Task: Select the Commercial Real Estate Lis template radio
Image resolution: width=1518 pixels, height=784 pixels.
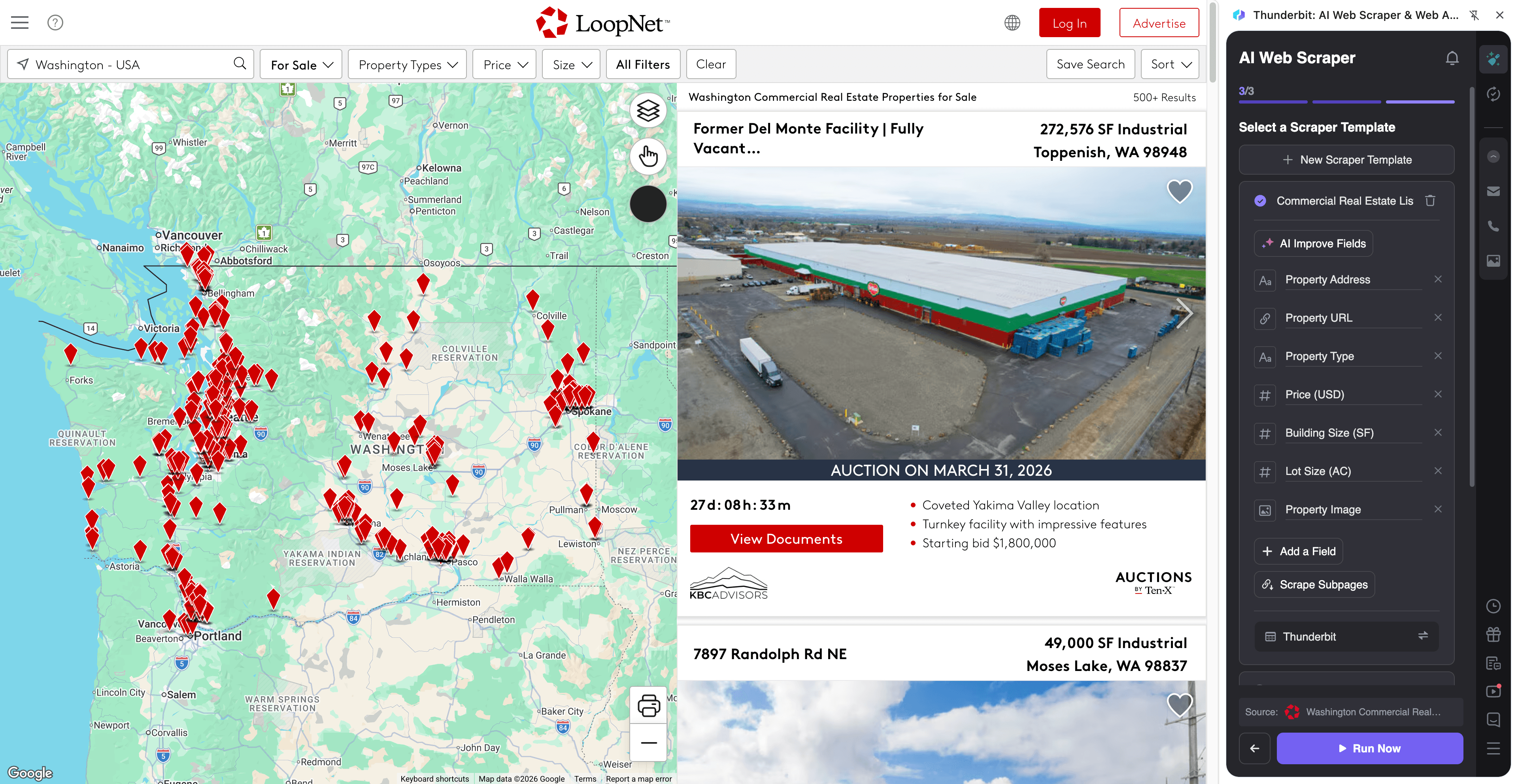Action: (1261, 201)
